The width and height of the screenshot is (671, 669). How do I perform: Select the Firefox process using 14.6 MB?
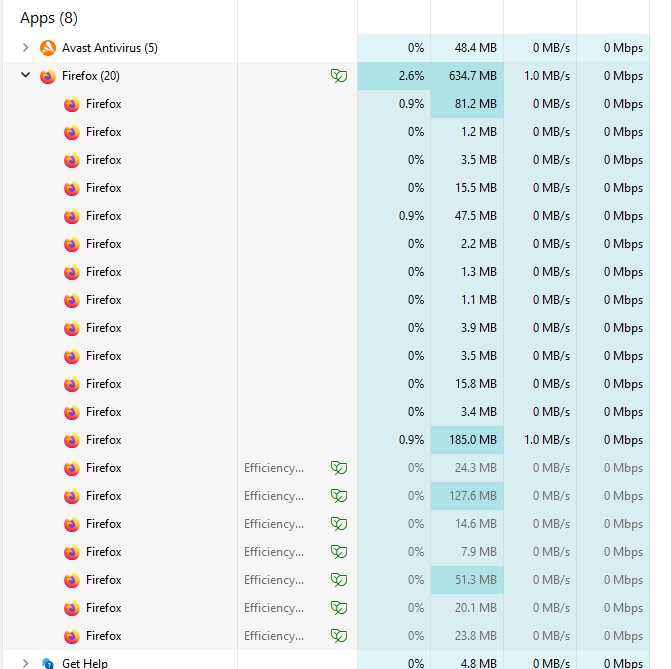[103, 524]
